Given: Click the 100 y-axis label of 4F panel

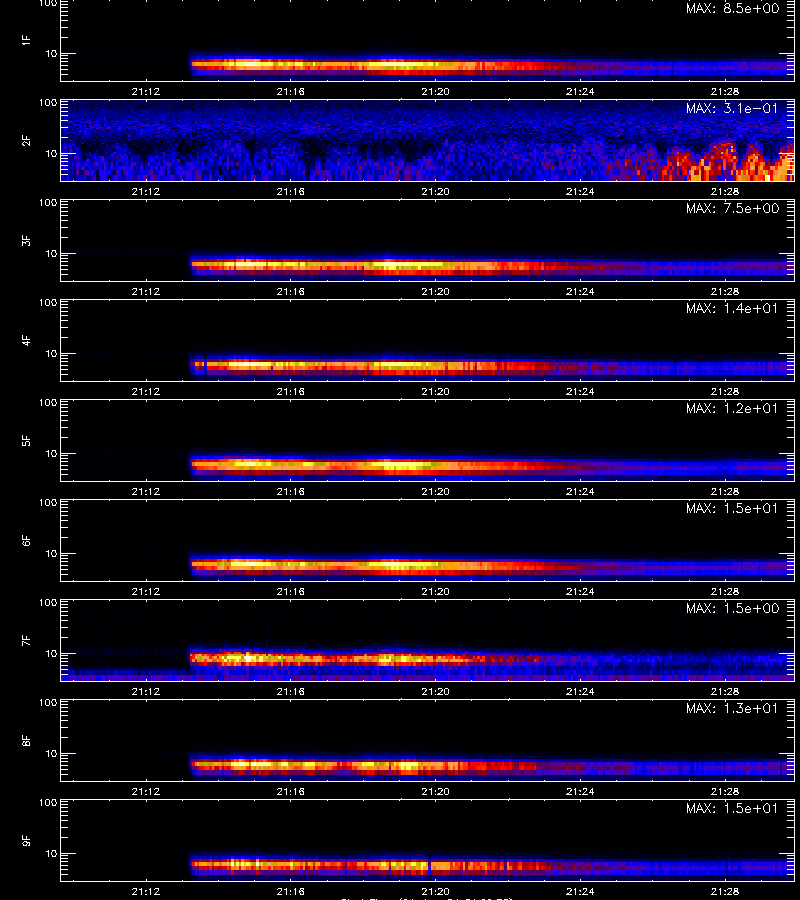Looking at the screenshot, I should pyautogui.click(x=48, y=302).
